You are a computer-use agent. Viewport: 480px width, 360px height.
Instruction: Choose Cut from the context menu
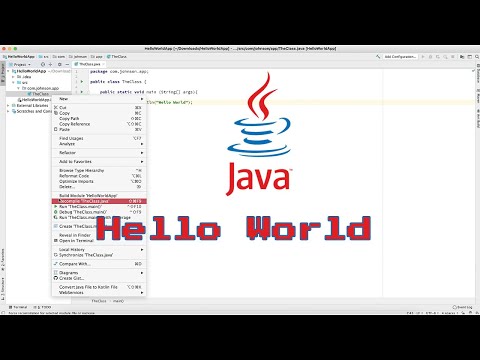click(99, 108)
